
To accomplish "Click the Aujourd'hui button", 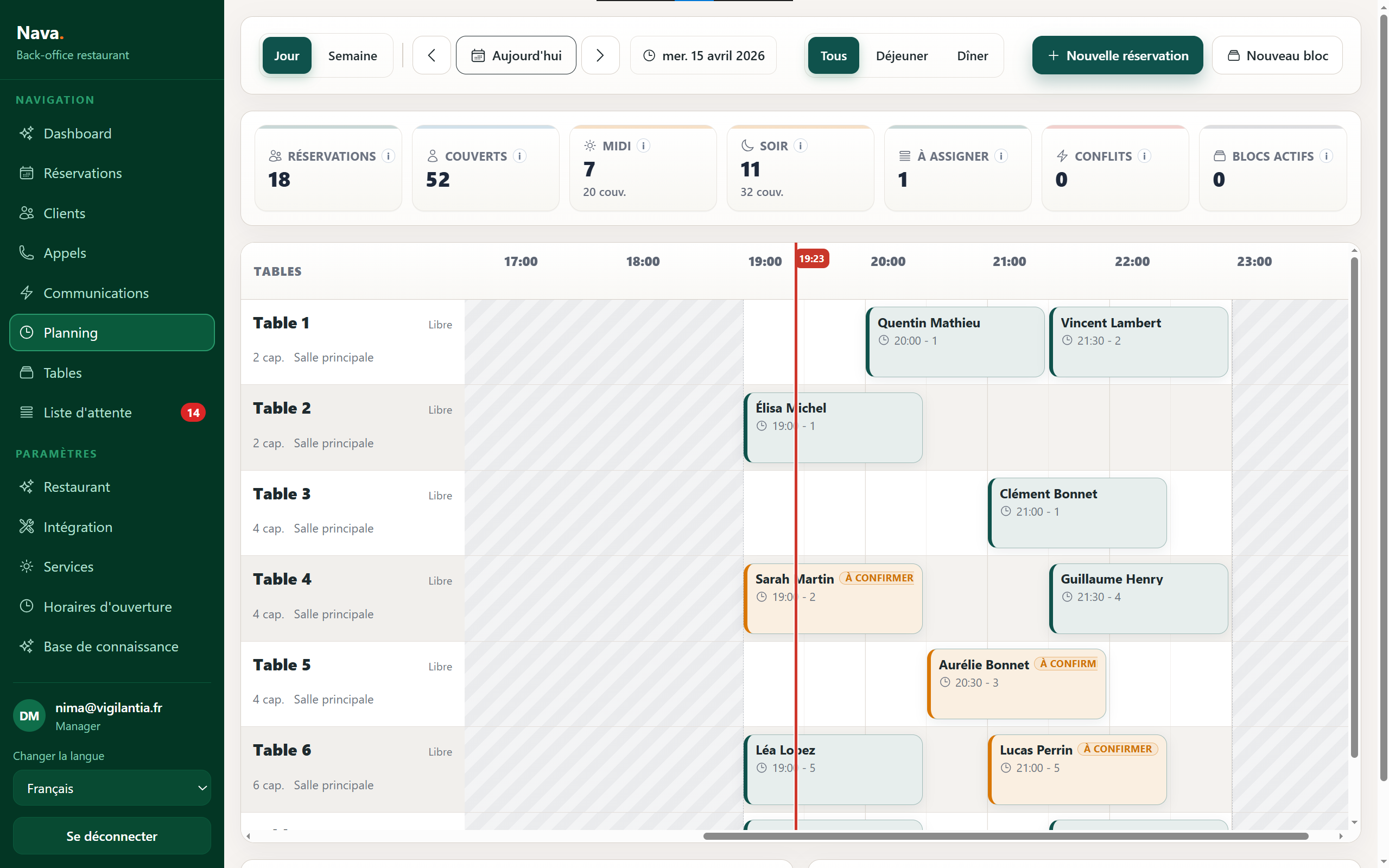I will pos(516,55).
